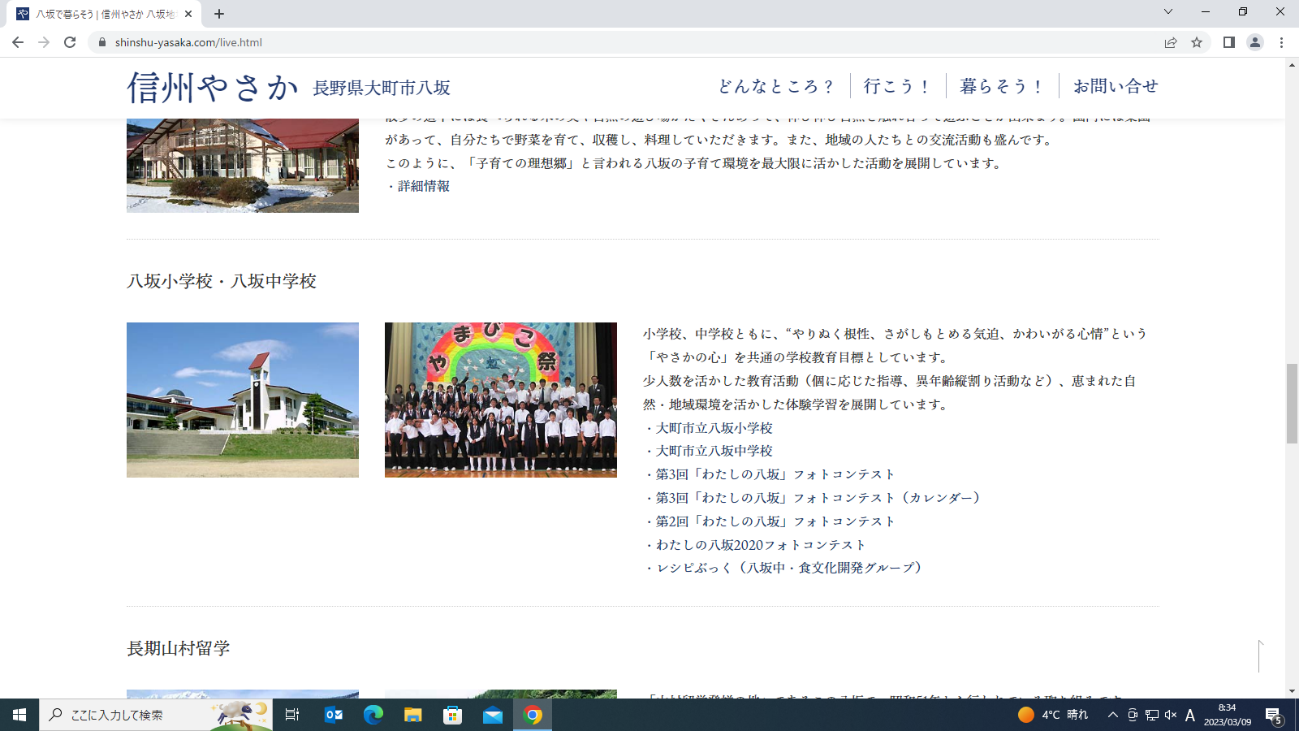Open the network icon in the tray
Screen dimensions: 1299x731
pyautogui.click(x=1152, y=715)
